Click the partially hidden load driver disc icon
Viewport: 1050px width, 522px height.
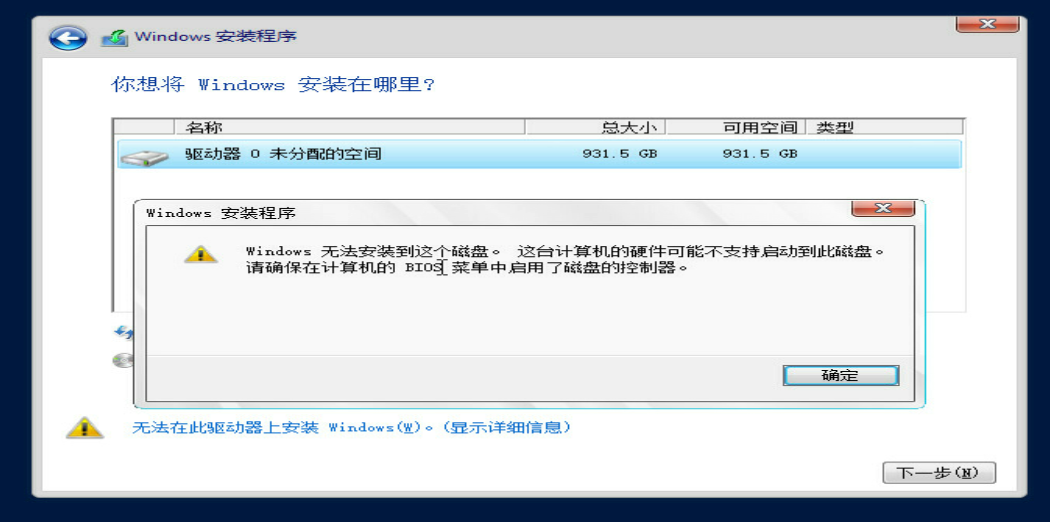123,361
